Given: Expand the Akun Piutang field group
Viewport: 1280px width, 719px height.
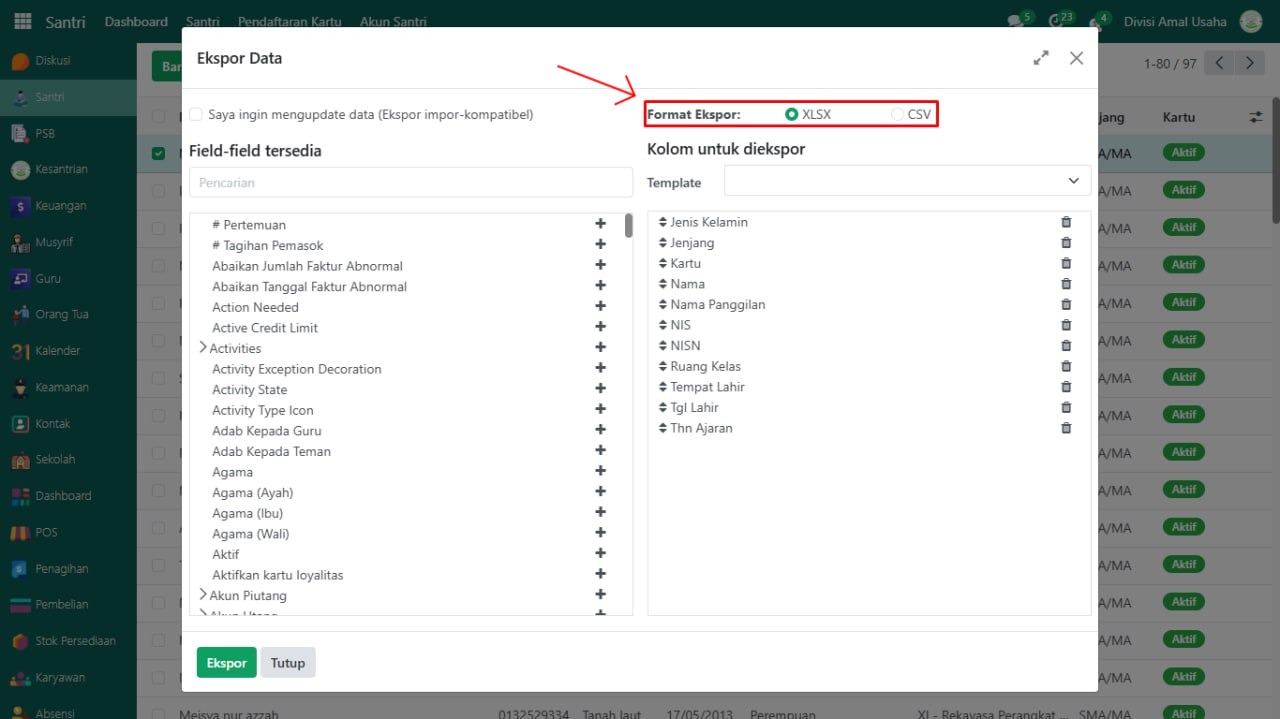Looking at the screenshot, I should [203, 595].
